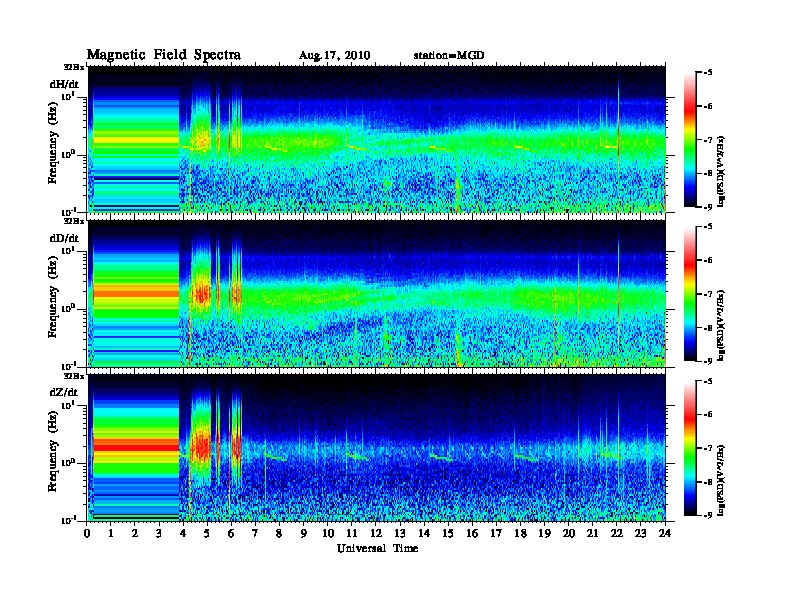This screenshot has width=792, height=612.
Task: Click the "-5" value on dZ/dt colorbar
Action: point(708,381)
